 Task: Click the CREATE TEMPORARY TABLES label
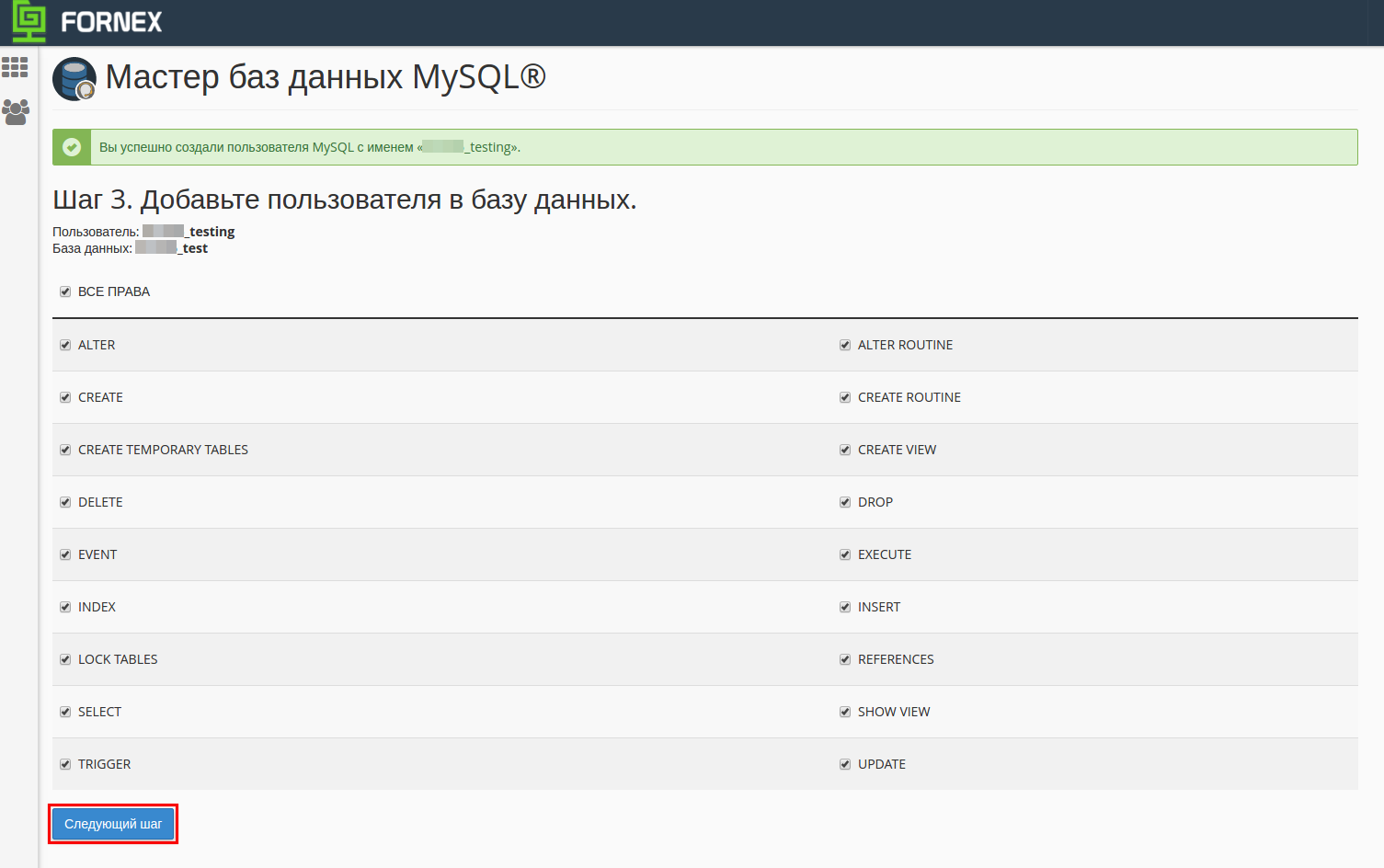tap(163, 450)
